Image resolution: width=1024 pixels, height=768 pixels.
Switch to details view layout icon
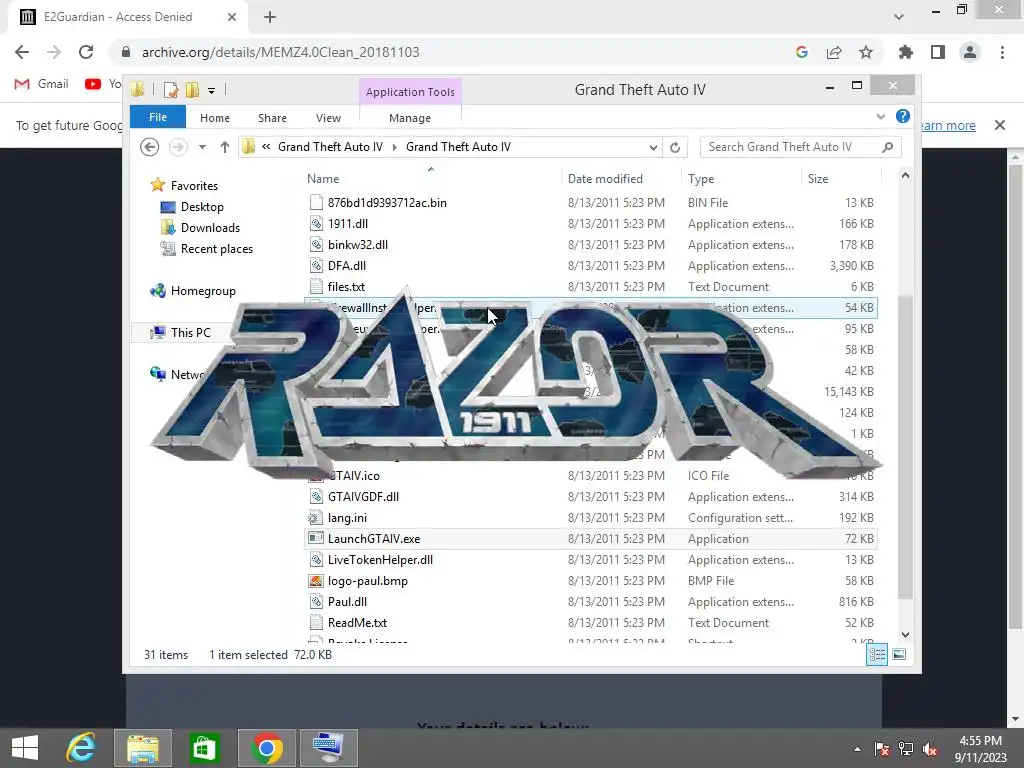(876, 654)
